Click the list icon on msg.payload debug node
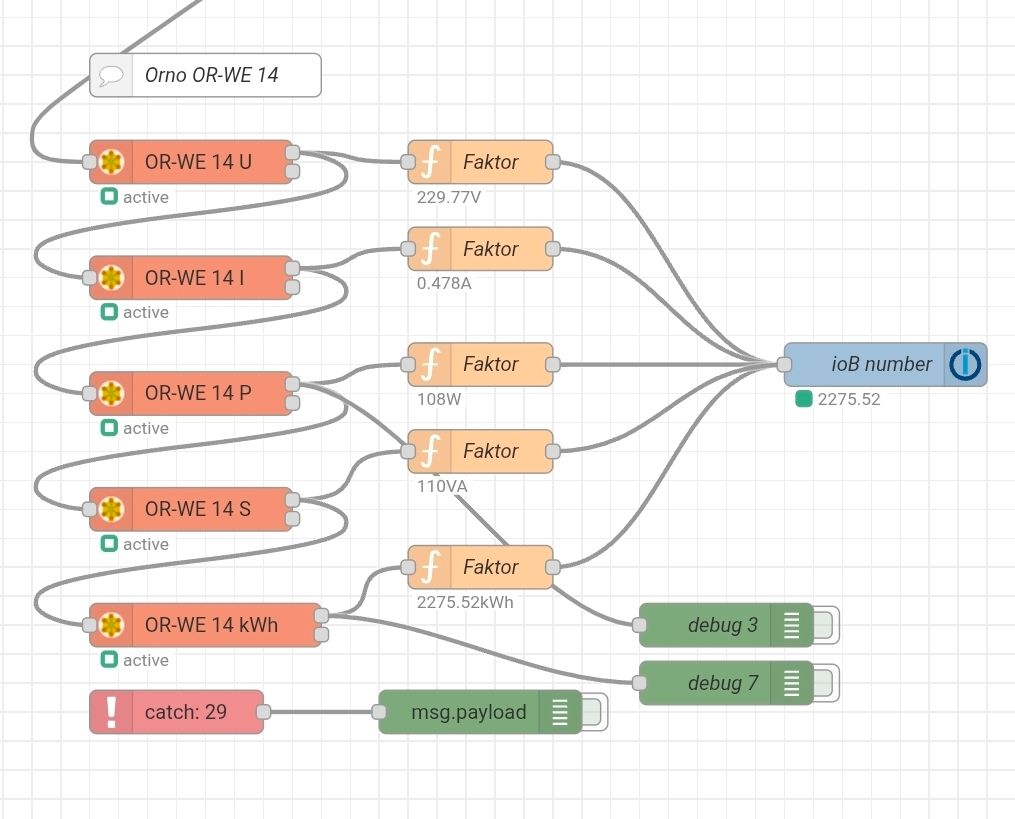Image resolution: width=1015 pixels, height=819 pixels. click(x=560, y=712)
